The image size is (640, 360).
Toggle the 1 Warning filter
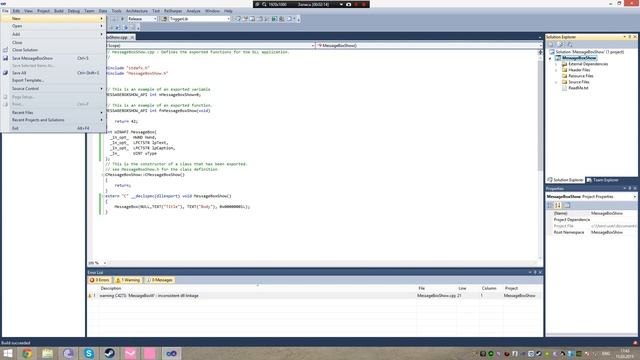click(x=127, y=280)
